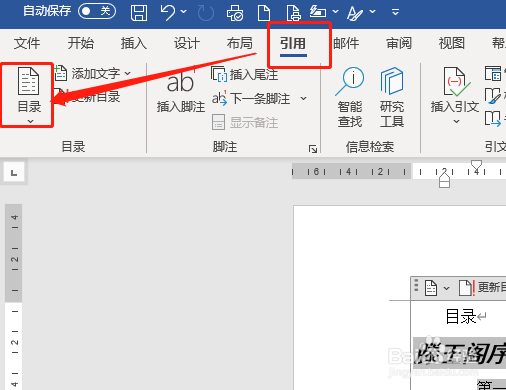Open the 脚注 dialog launcher
The image size is (506, 390).
coord(313,149)
